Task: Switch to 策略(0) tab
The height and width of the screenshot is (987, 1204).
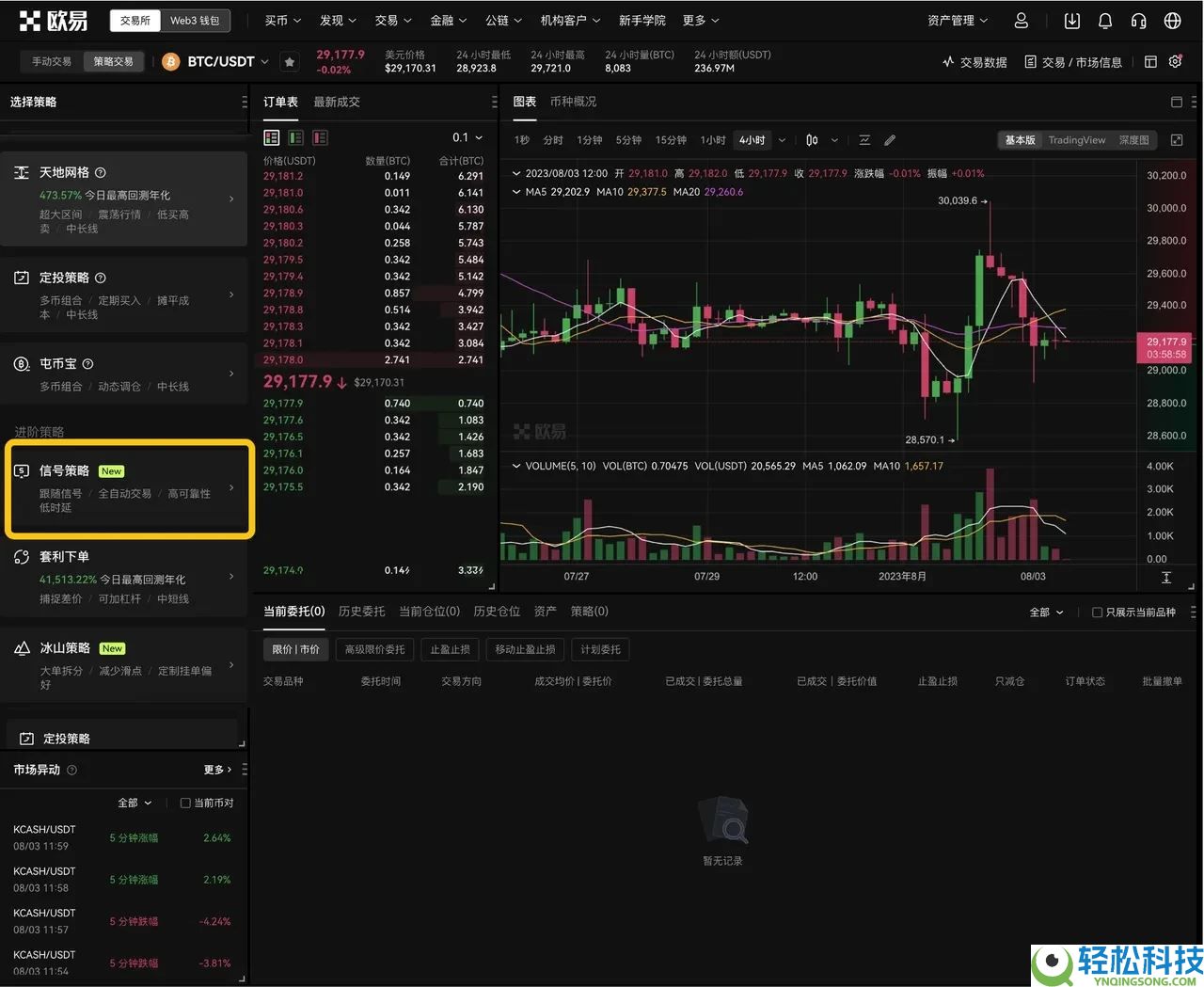Action: click(589, 612)
